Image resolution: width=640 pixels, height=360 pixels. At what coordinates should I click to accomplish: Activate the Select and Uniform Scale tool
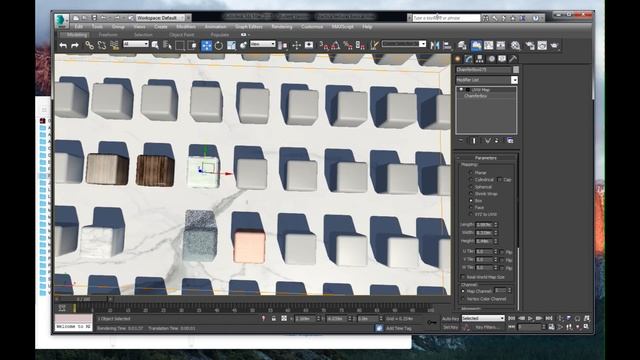click(x=231, y=46)
